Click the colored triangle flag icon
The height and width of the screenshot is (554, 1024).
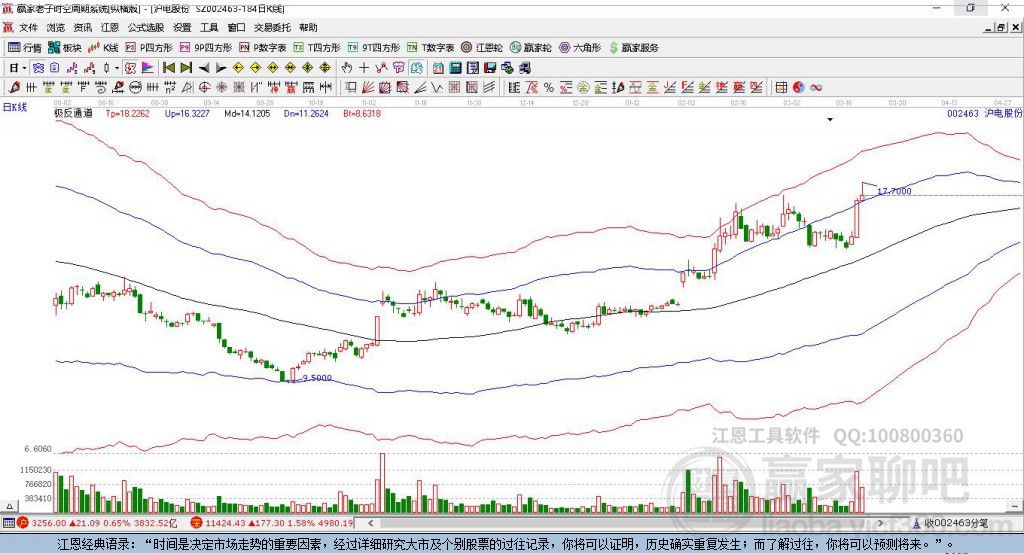(148, 68)
